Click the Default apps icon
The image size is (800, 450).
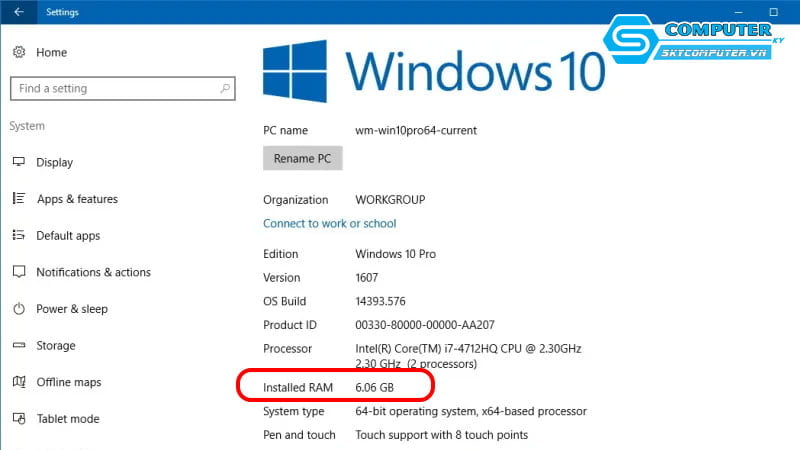(19, 235)
